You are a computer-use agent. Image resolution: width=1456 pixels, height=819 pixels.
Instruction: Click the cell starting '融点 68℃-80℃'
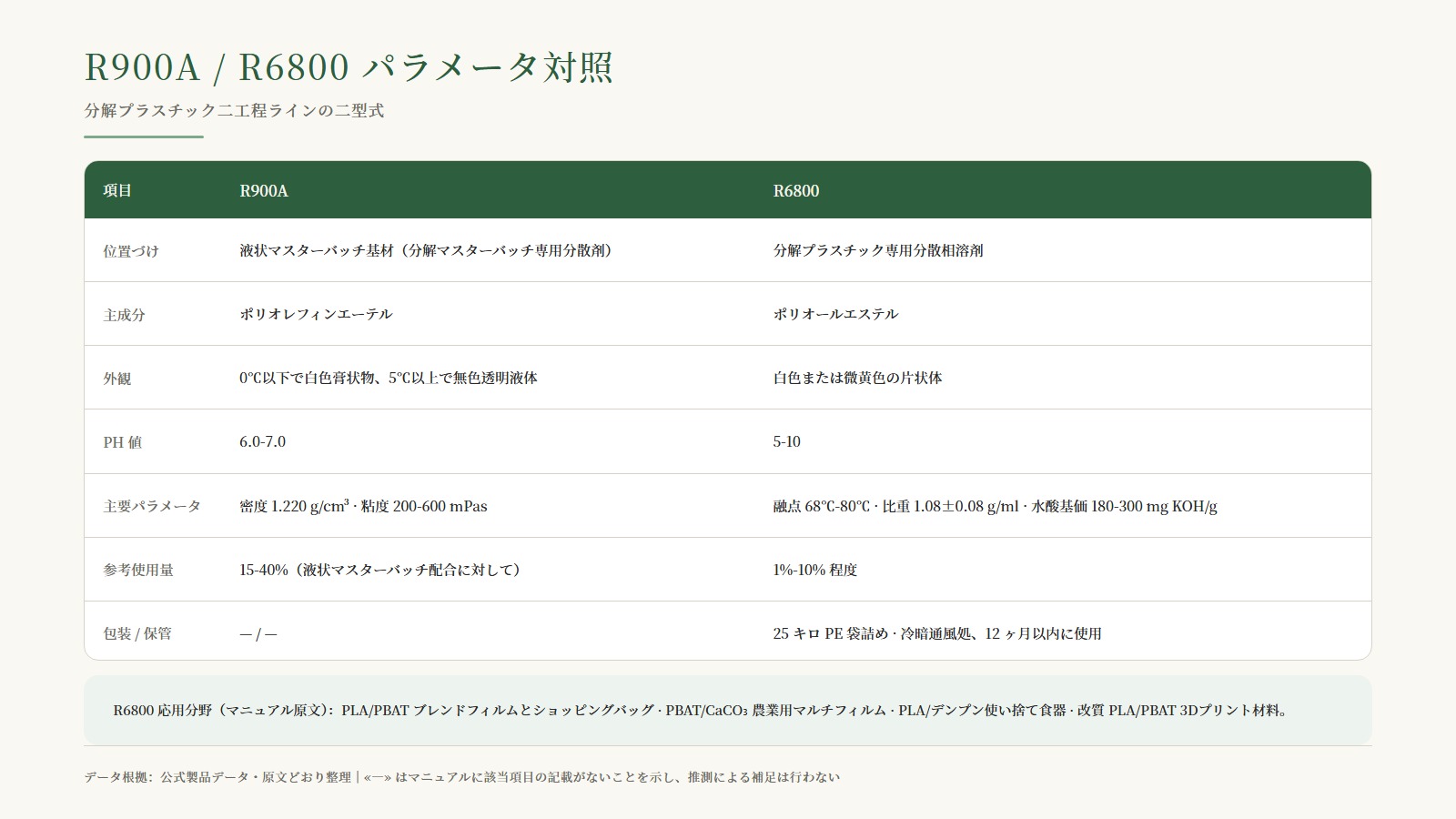pyautogui.click(x=995, y=506)
